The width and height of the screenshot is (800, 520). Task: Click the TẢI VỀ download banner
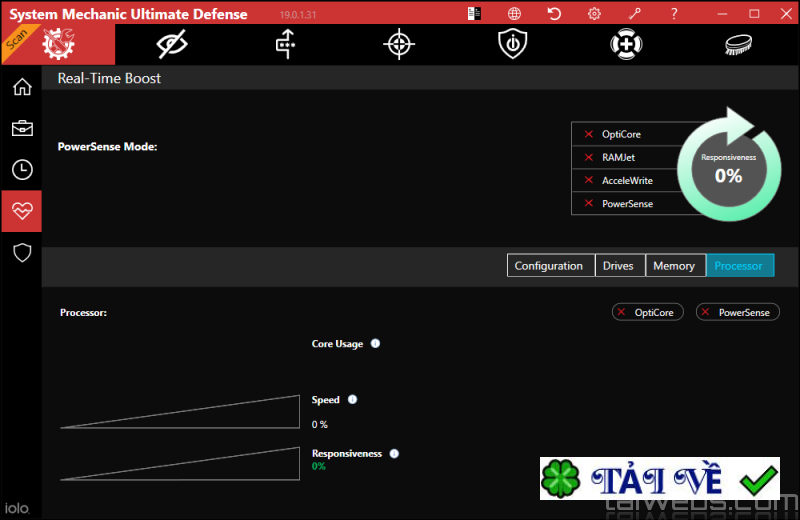[660, 478]
